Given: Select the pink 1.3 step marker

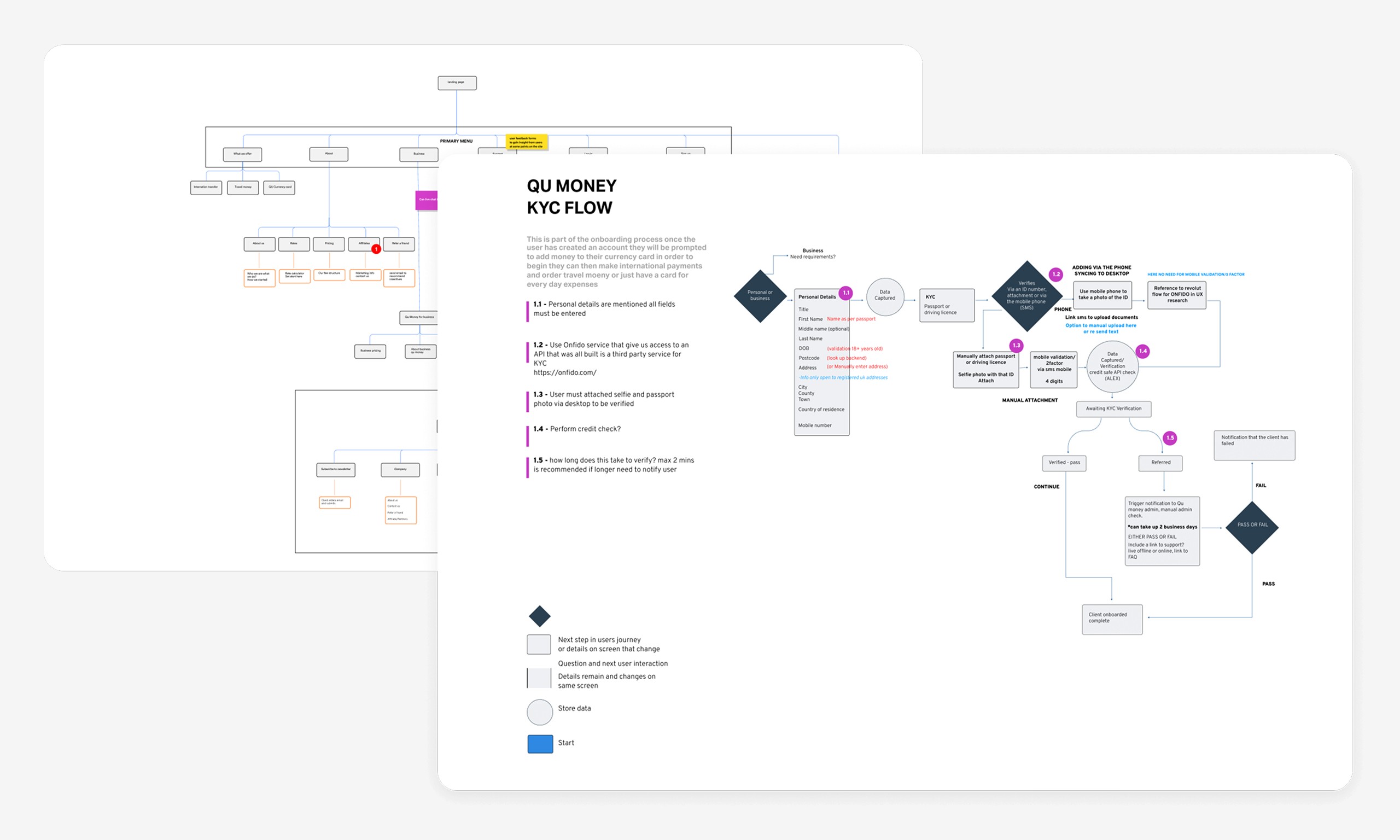Looking at the screenshot, I should (x=1016, y=345).
